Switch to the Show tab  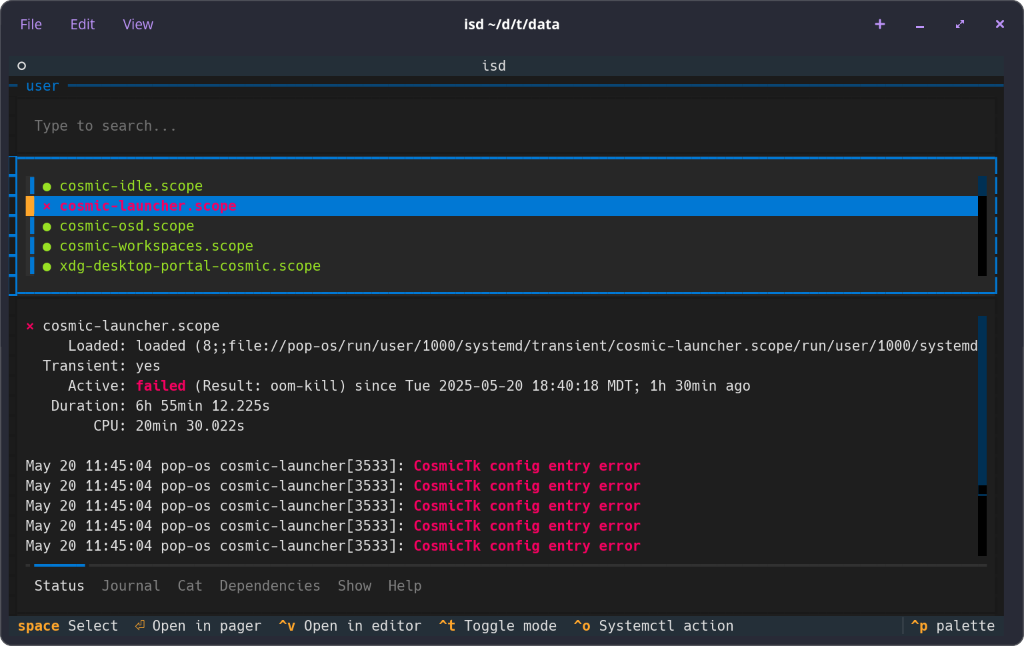click(355, 586)
